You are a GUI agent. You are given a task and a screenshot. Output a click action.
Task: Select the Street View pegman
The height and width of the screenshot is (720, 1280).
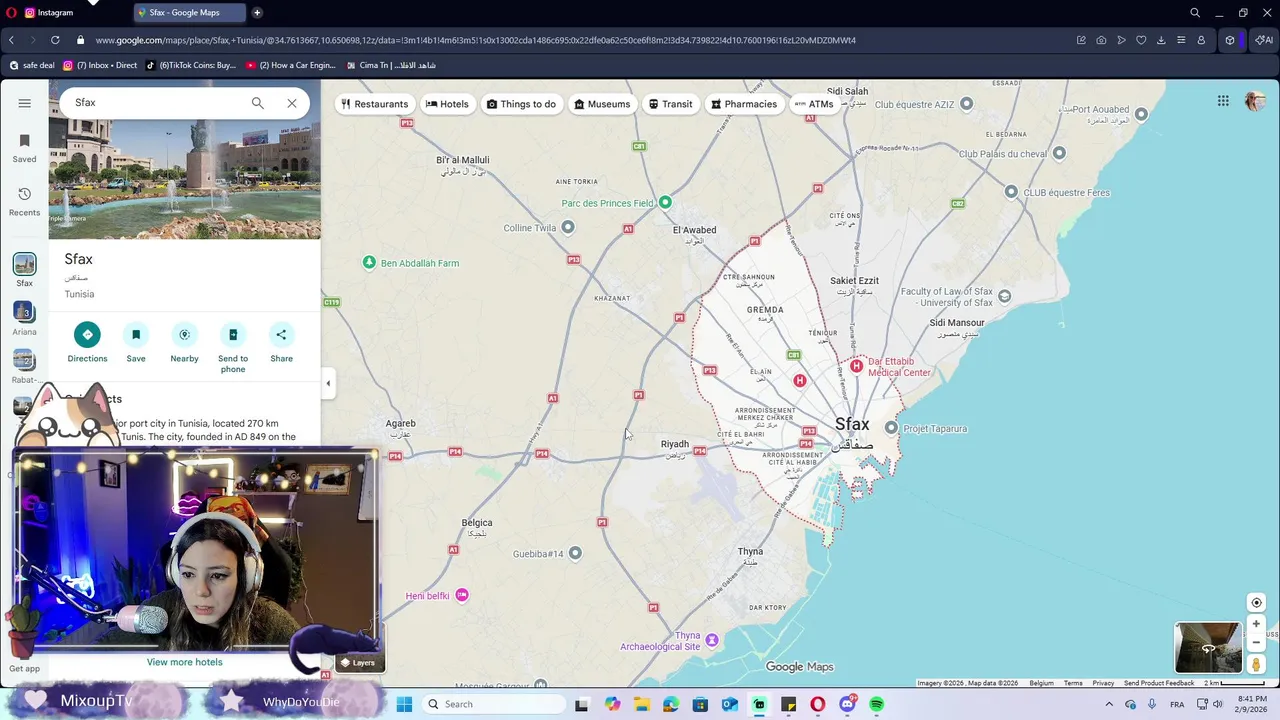pyautogui.click(x=1256, y=665)
